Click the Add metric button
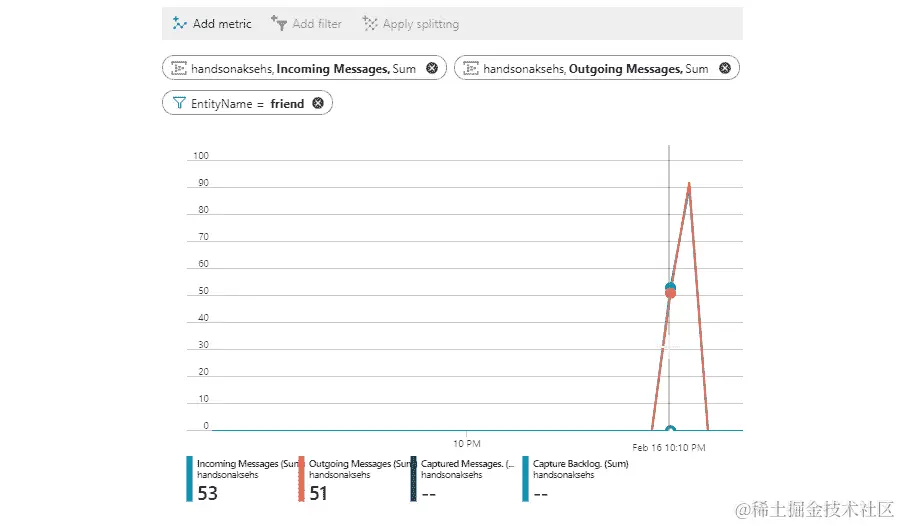 pyautogui.click(x=212, y=24)
